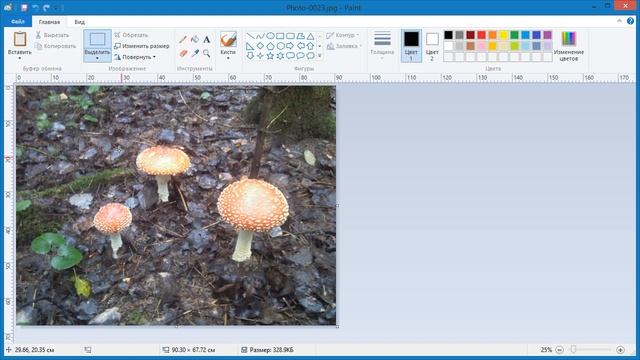Click the status text Размер: 328.9КБ
640x360 pixels.
tap(271, 350)
